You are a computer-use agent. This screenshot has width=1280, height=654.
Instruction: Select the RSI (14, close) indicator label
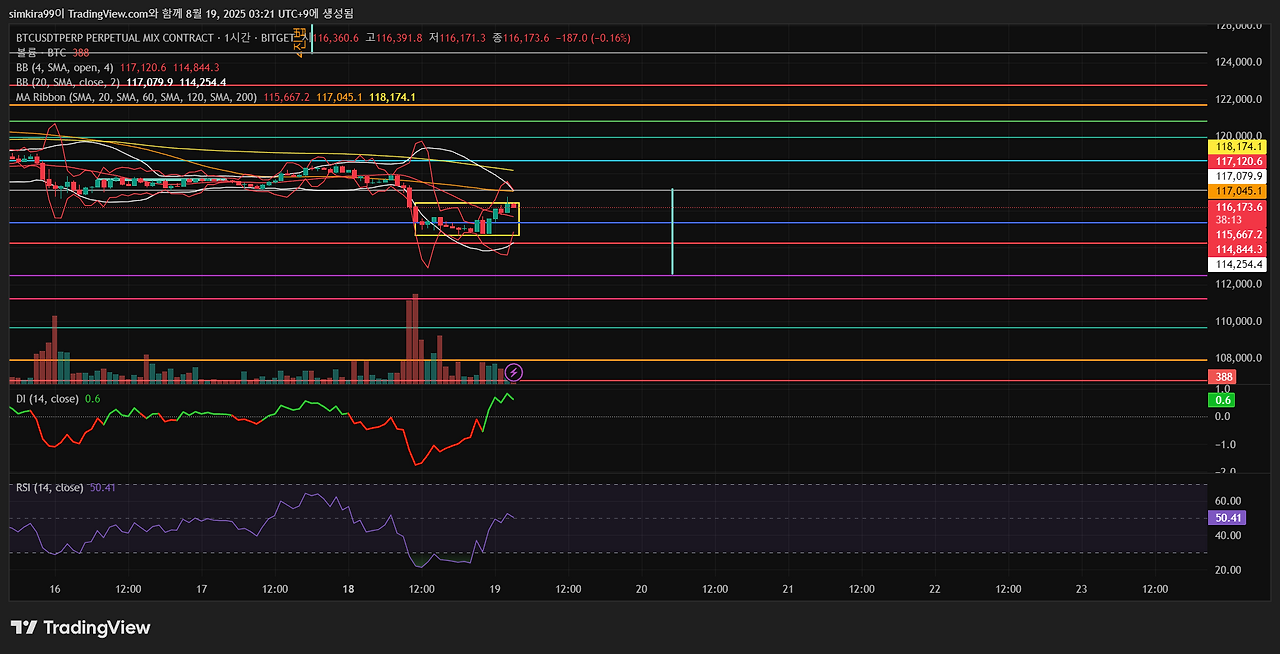50,487
